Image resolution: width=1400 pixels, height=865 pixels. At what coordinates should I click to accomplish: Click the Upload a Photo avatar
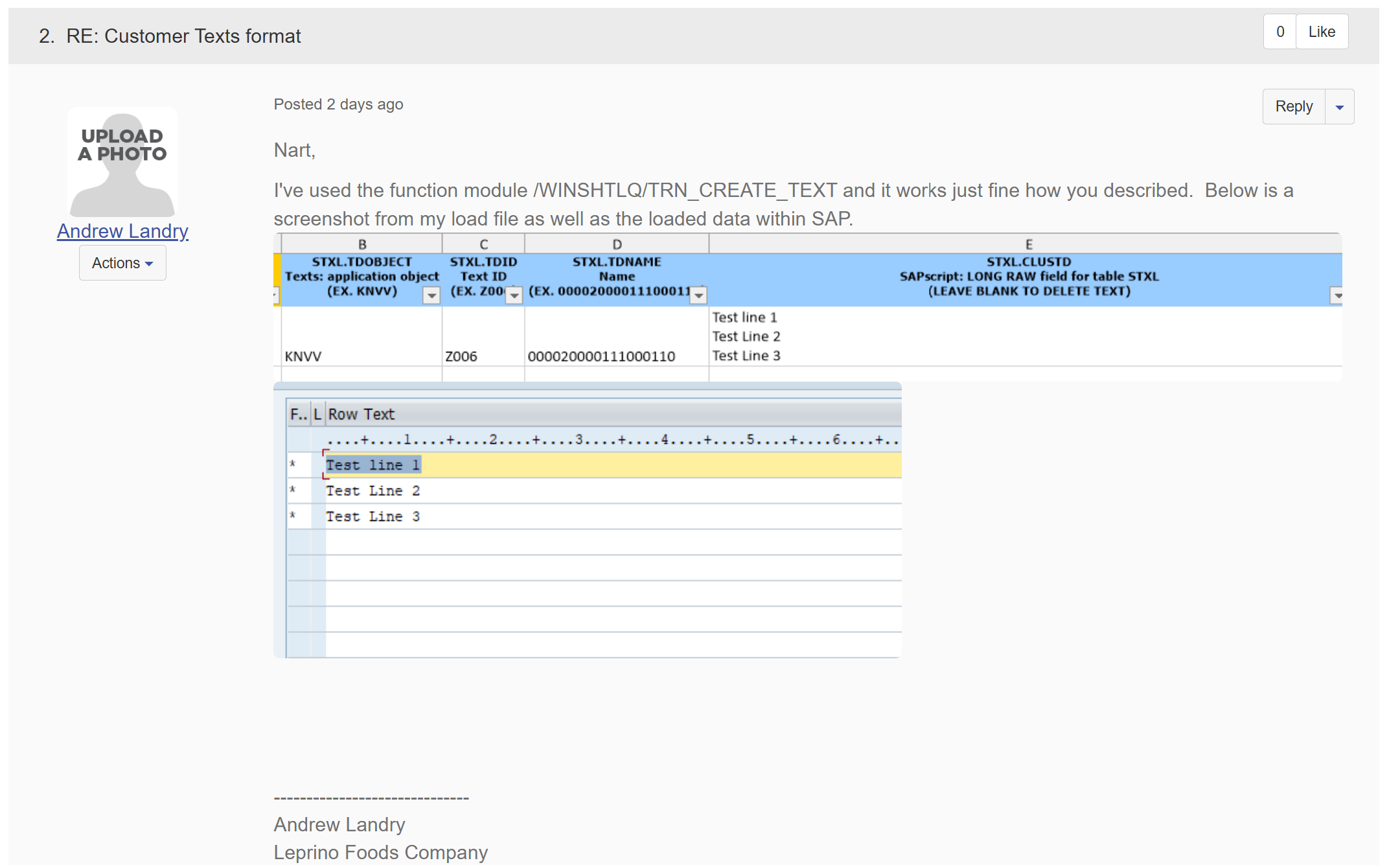click(x=122, y=162)
